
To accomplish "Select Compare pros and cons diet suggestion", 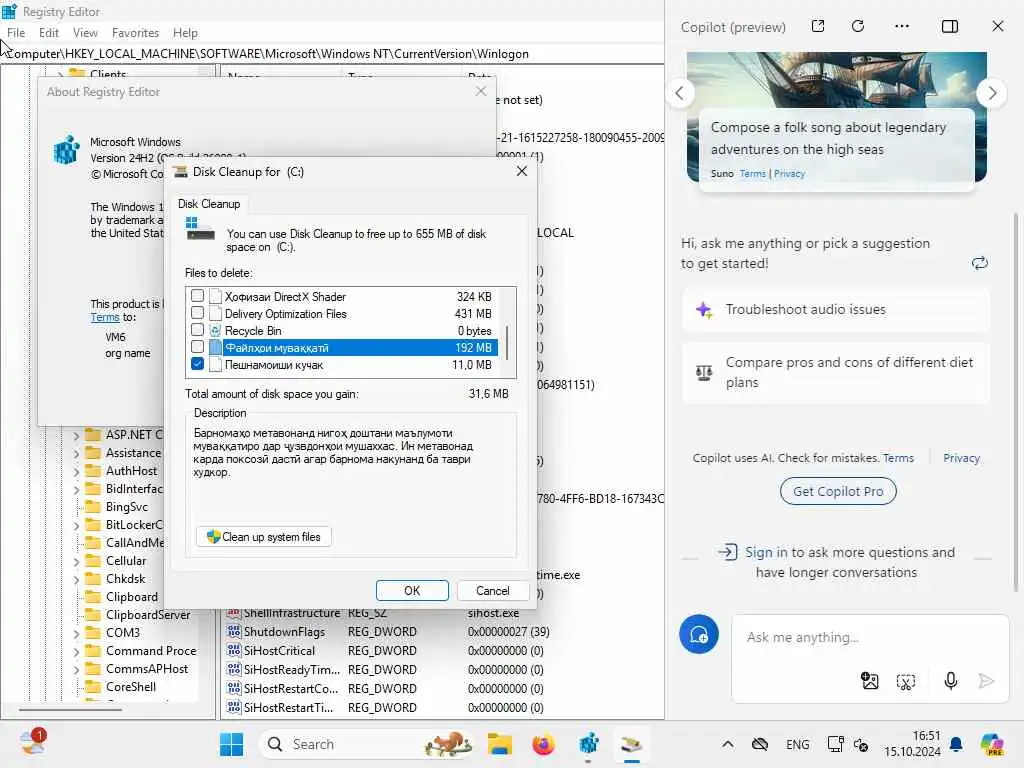I will click(836, 372).
